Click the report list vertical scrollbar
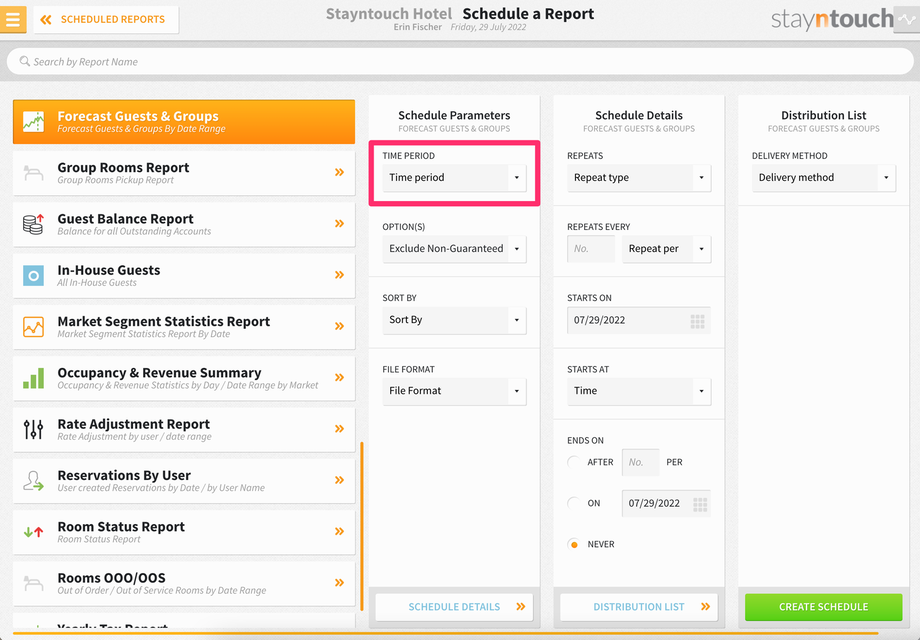Screen dimensions: 920x640 coord(362,526)
